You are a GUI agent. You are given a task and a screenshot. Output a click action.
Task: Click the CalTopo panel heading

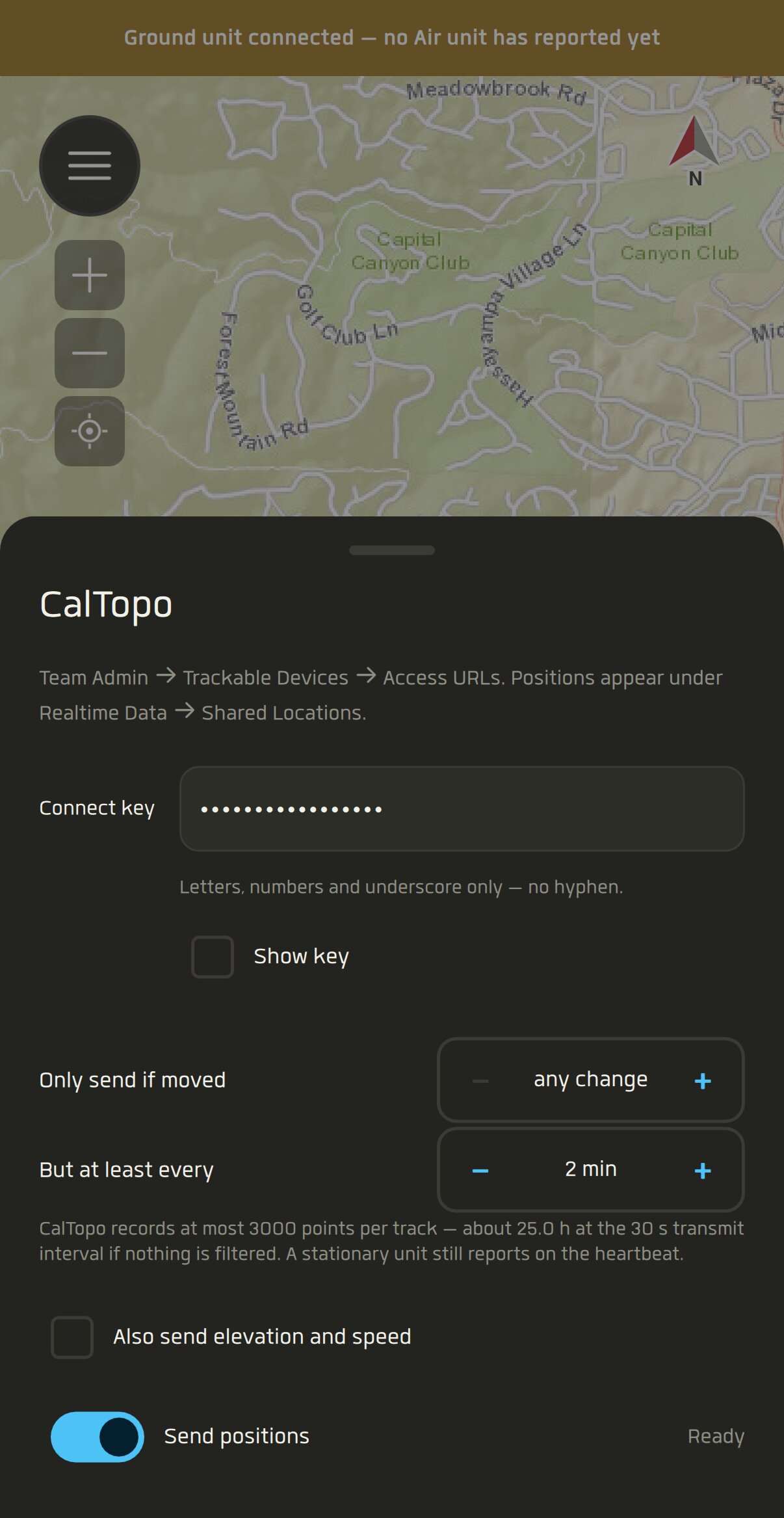106,605
